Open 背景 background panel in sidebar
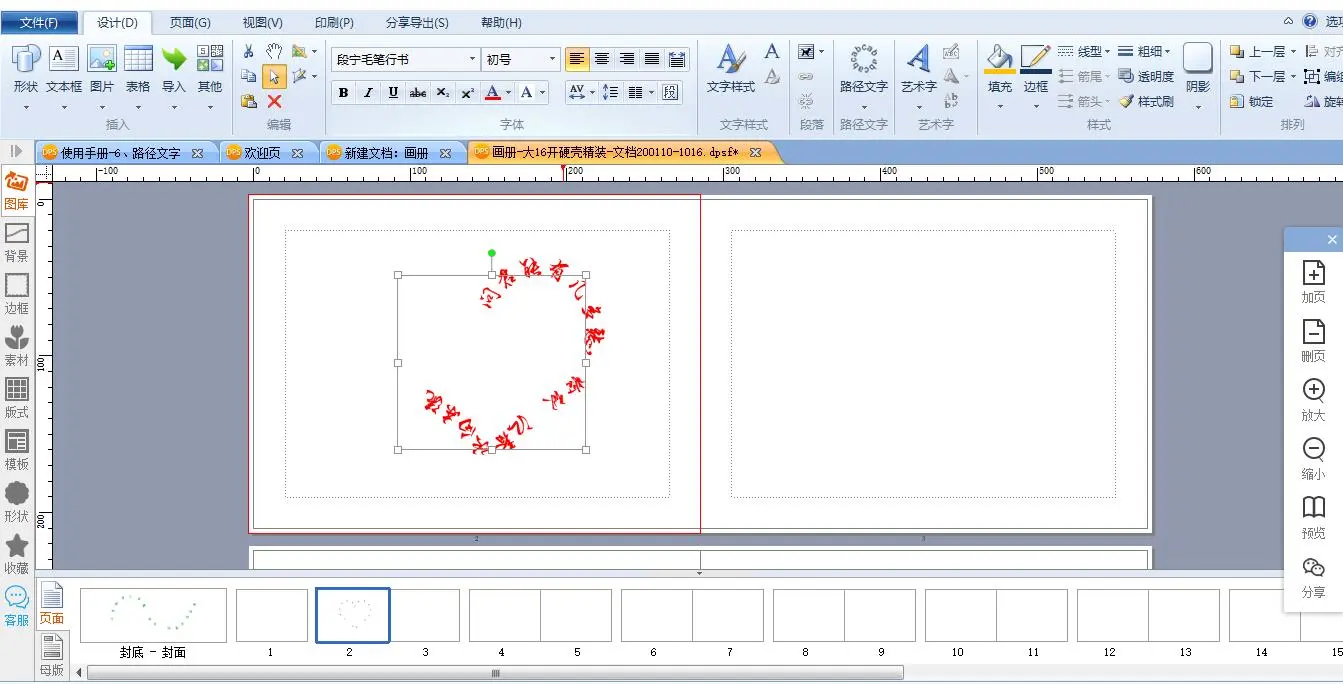Image resolution: width=1343 pixels, height=684 pixels. [x=17, y=242]
